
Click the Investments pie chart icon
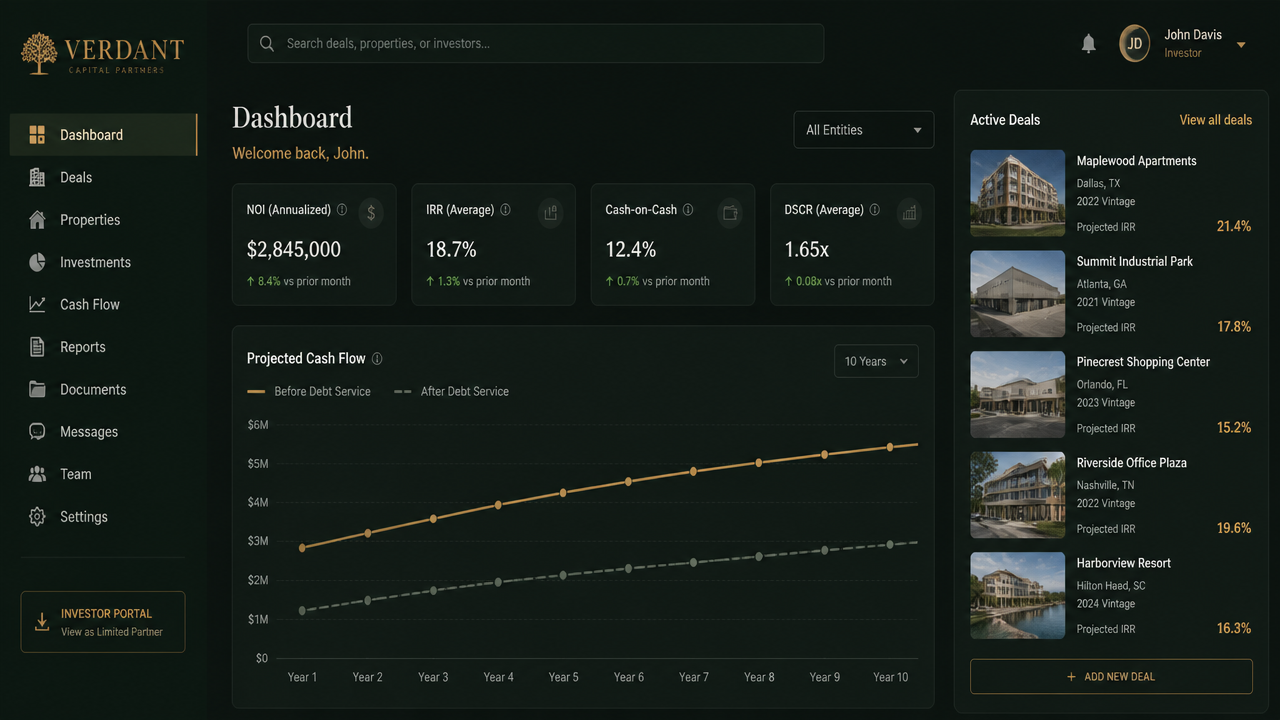point(37,262)
